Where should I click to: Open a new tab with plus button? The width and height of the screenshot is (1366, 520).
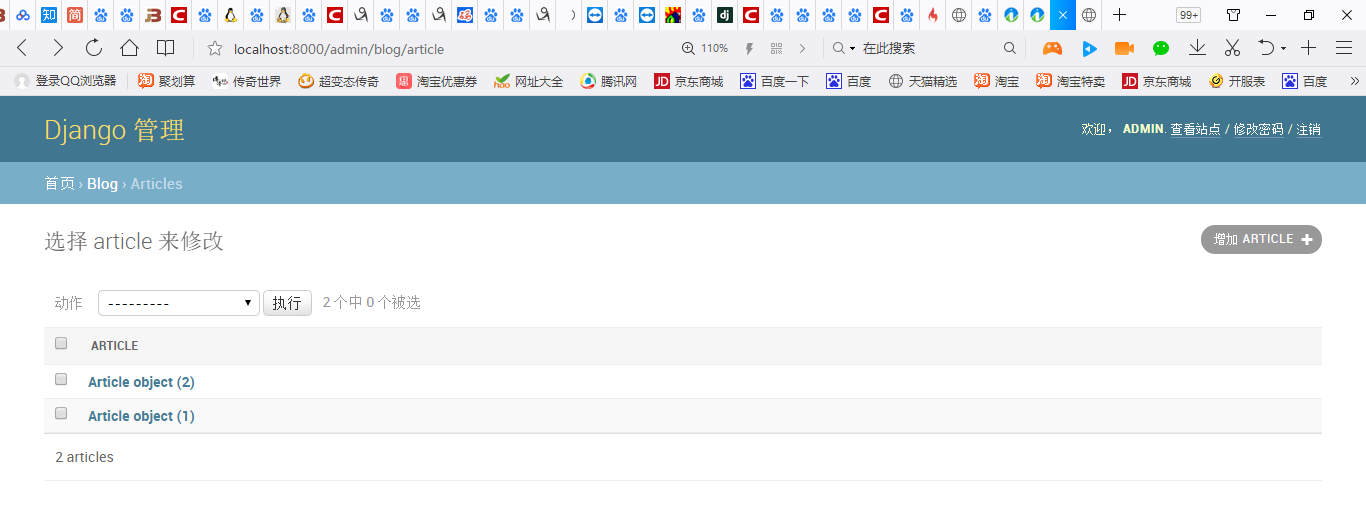click(1120, 15)
